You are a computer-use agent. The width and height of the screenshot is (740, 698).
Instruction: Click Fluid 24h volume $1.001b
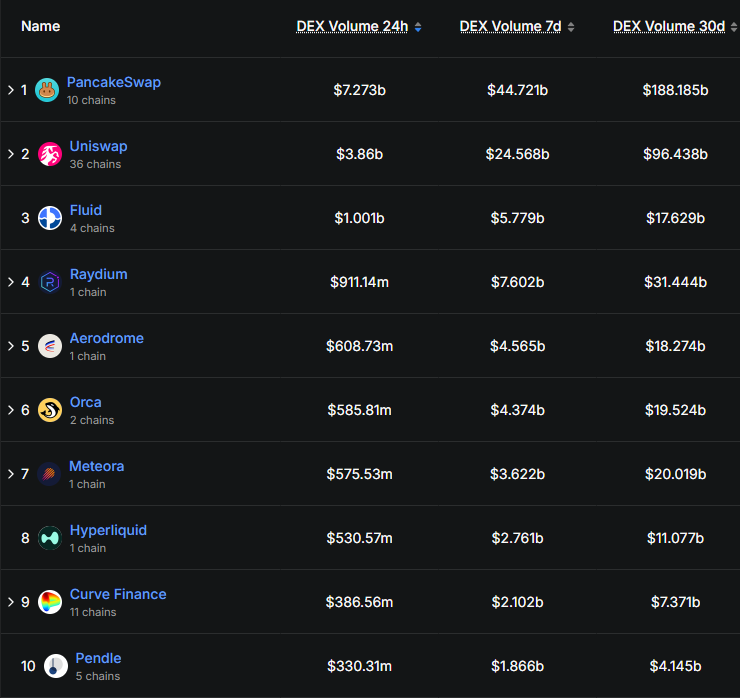360,218
